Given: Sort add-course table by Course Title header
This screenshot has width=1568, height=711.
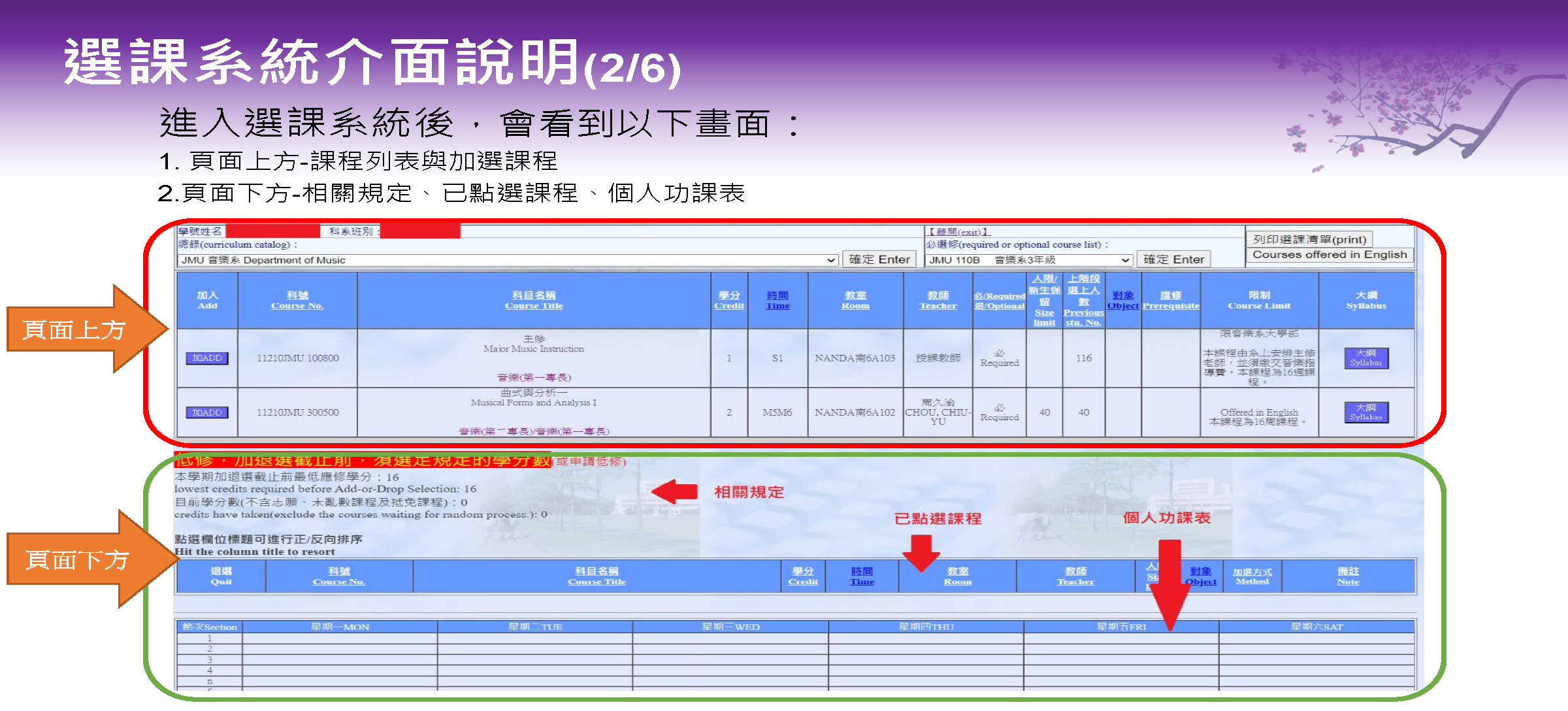Looking at the screenshot, I should 534,301.
